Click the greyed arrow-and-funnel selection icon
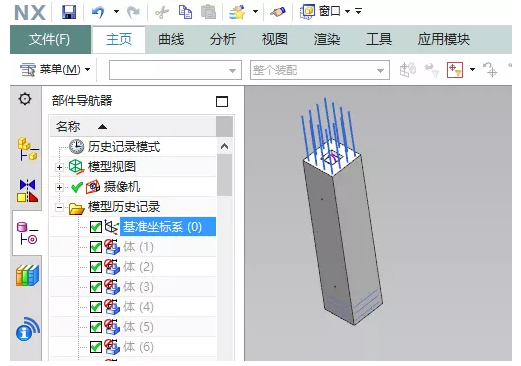The width and height of the screenshot is (521, 366). (x=432, y=70)
